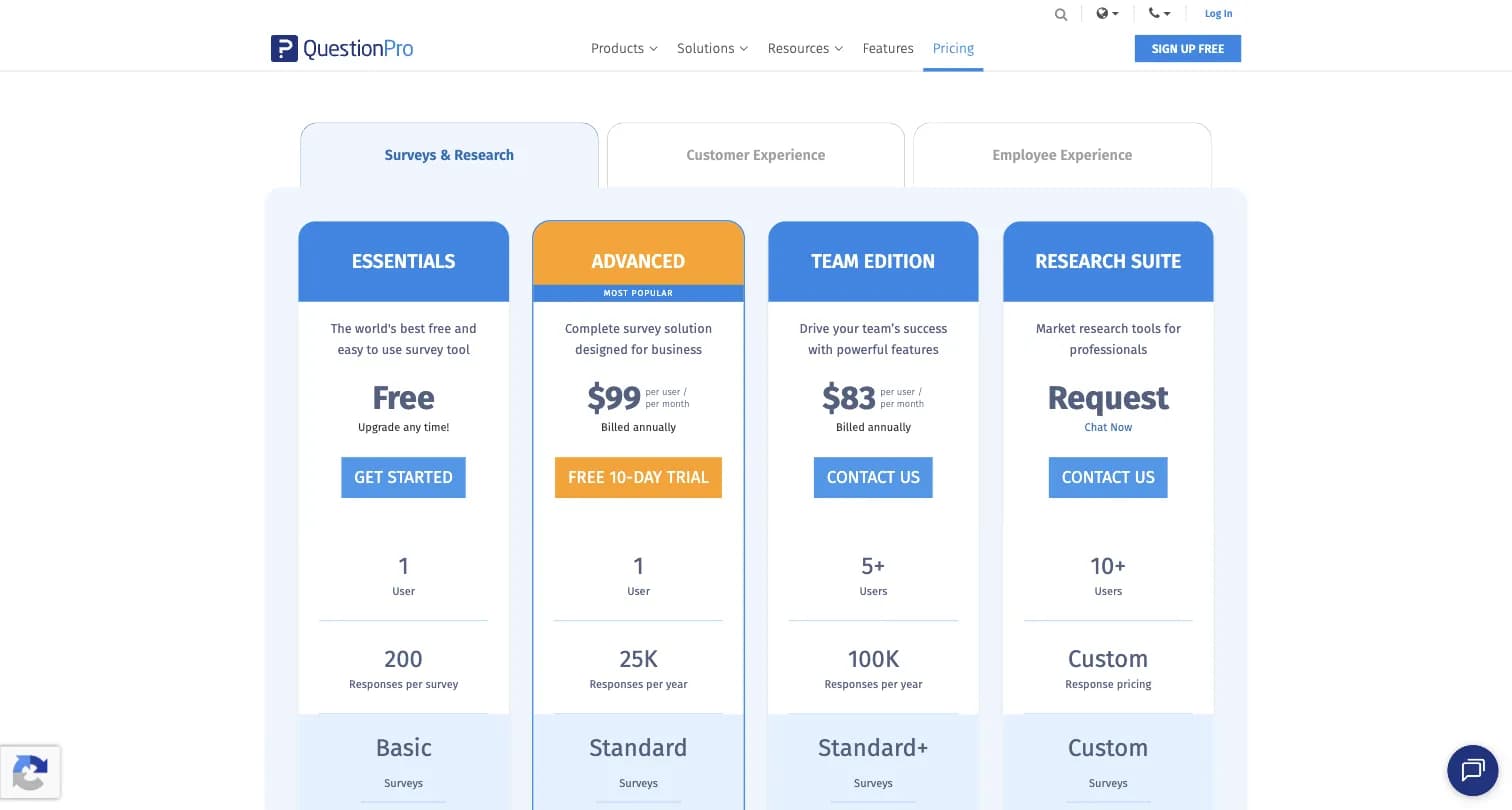Open the phone contact dropdown
Viewport: 1512px width, 810px height.
pyautogui.click(x=1160, y=13)
